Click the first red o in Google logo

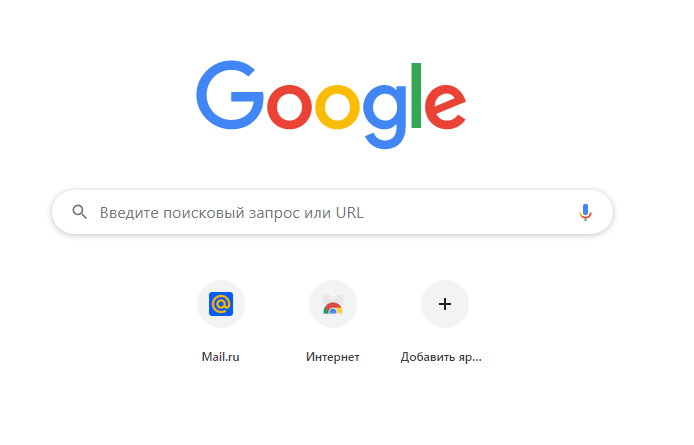[290, 106]
